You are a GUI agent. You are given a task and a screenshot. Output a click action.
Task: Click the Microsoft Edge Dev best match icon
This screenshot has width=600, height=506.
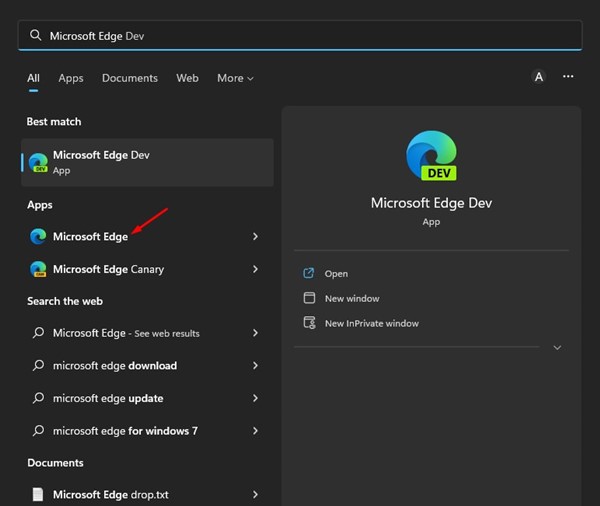point(38,162)
